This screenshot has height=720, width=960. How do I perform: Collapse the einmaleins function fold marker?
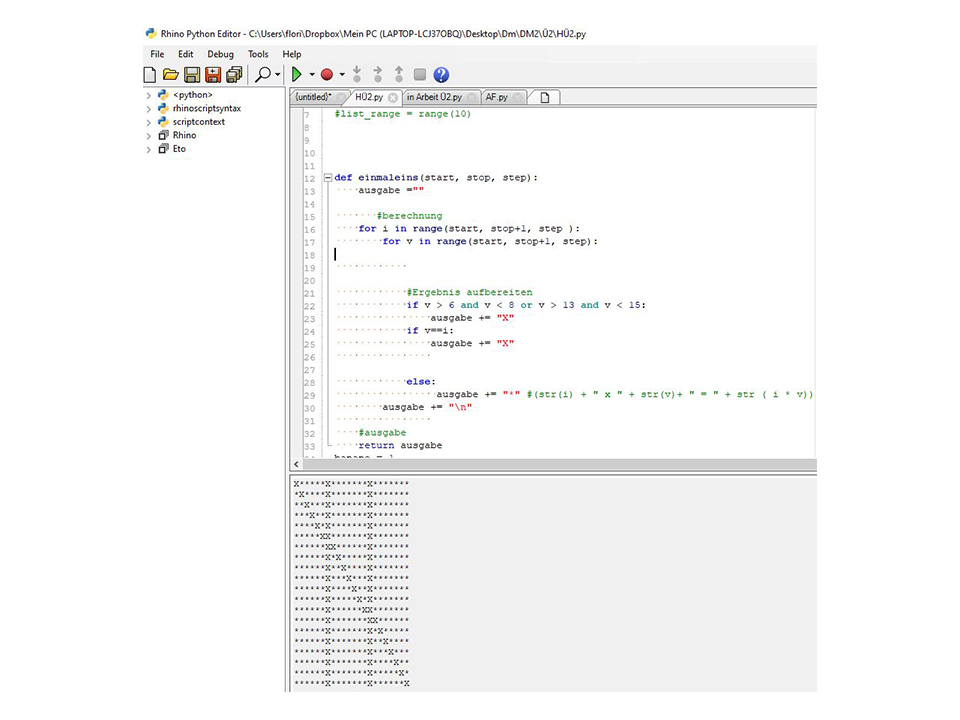328,178
